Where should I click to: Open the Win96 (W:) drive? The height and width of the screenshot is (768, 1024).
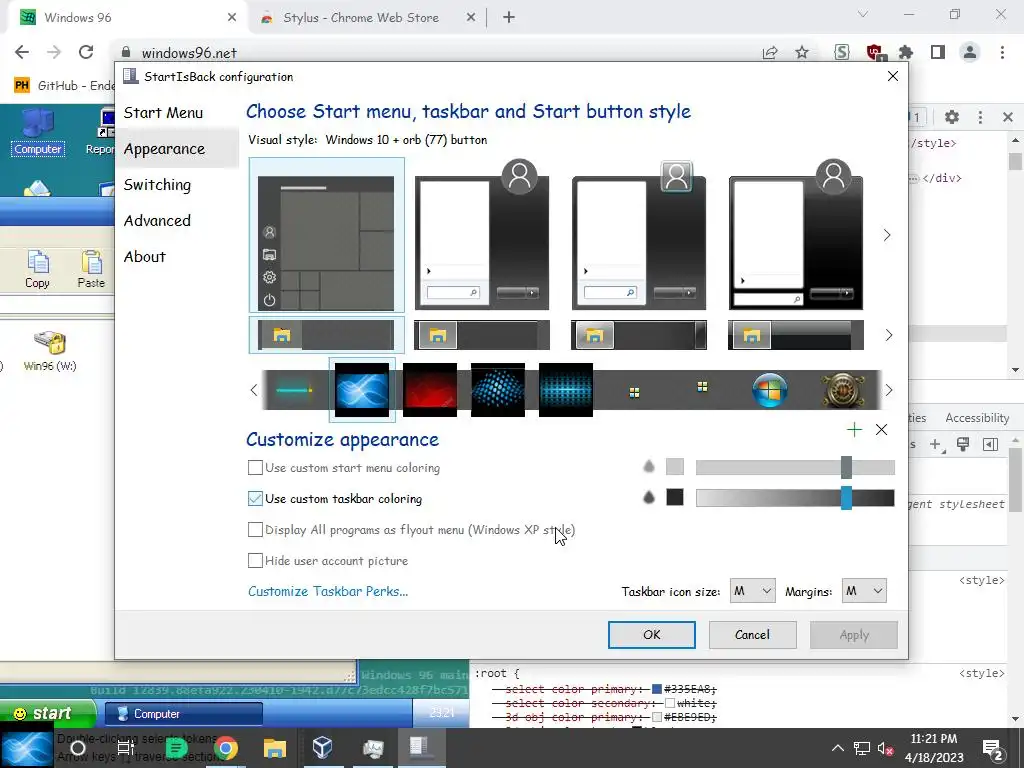pyautogui.click(x=50, y=351)
